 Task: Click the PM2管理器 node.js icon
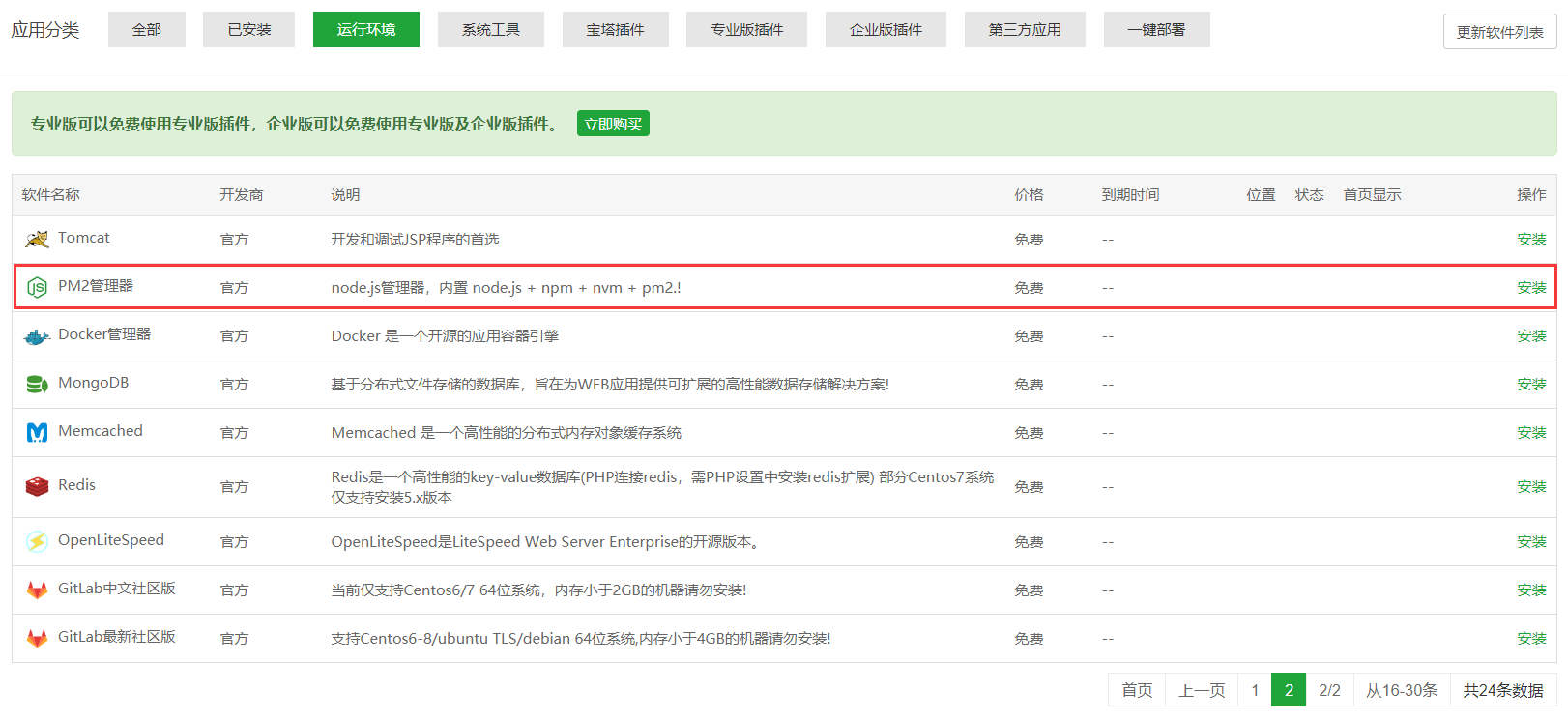[x=37, y=287]
